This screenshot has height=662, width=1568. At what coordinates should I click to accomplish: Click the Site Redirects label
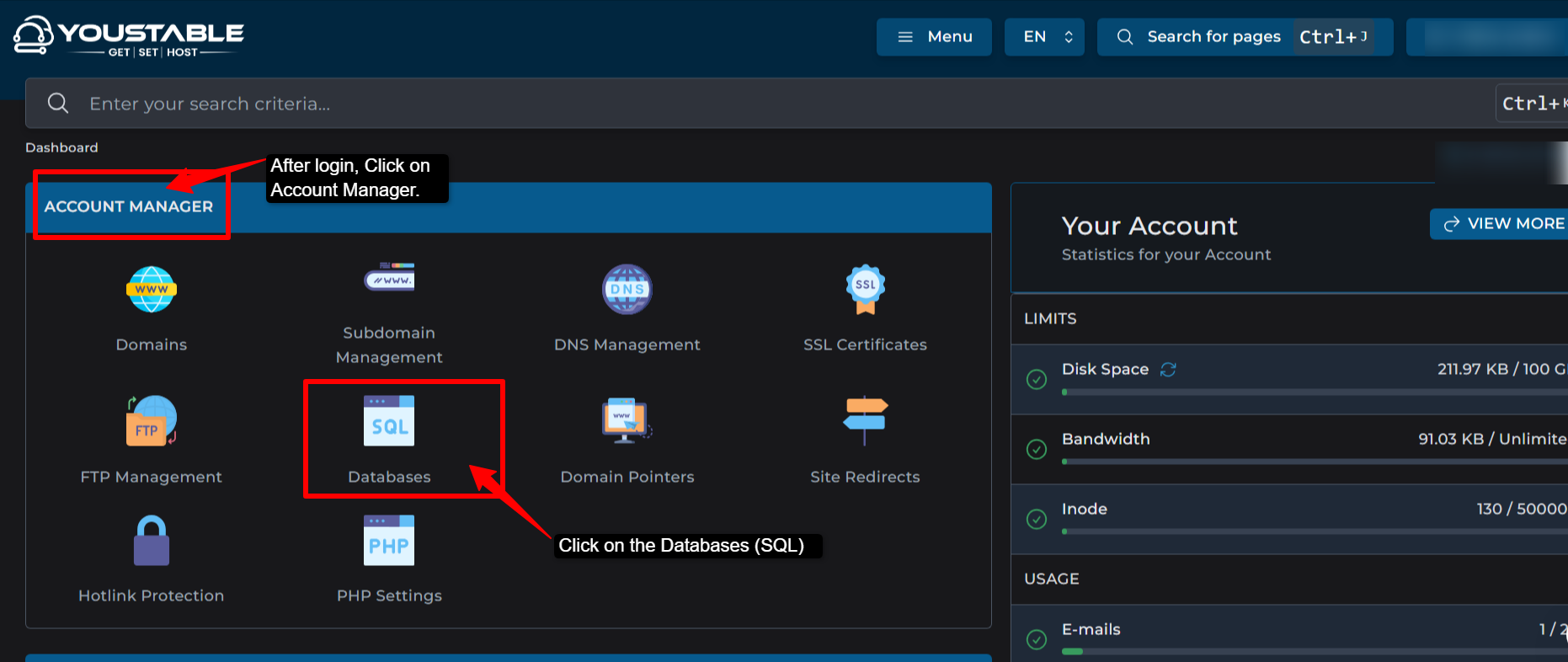coord(865,477)
